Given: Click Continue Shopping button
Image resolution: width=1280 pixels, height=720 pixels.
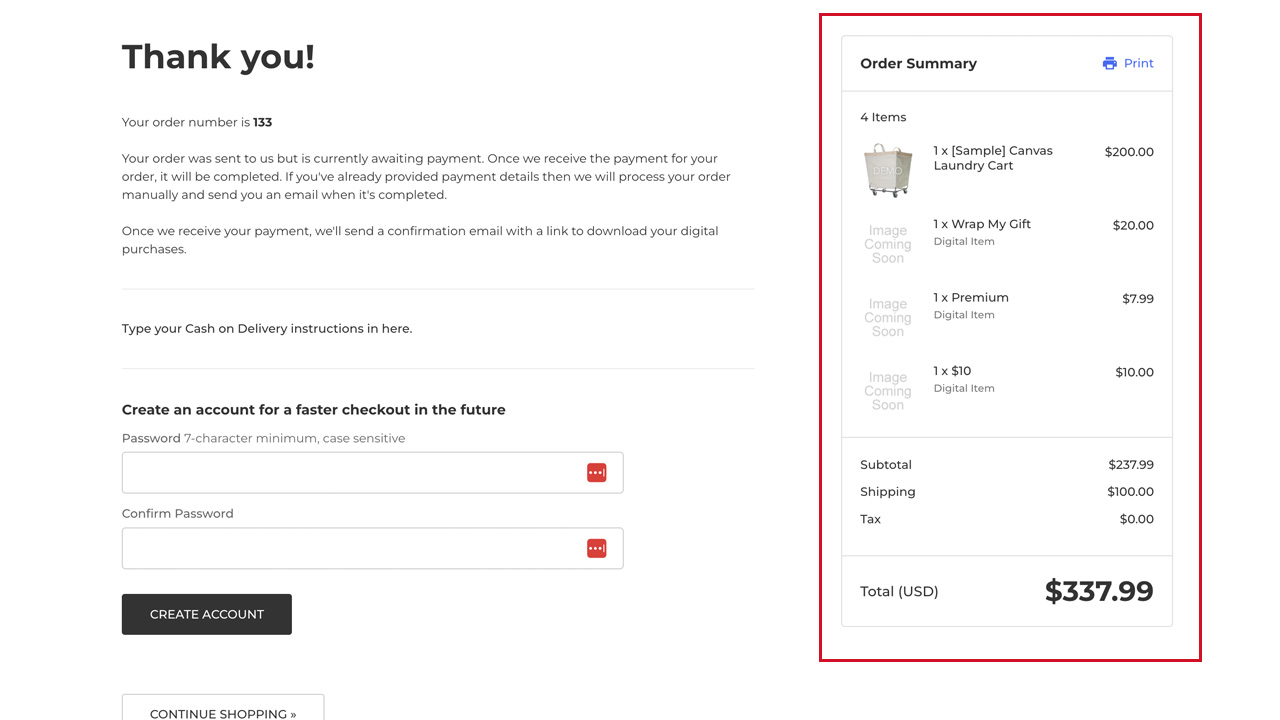Looking at the screenshot, I should coord(223,708).
